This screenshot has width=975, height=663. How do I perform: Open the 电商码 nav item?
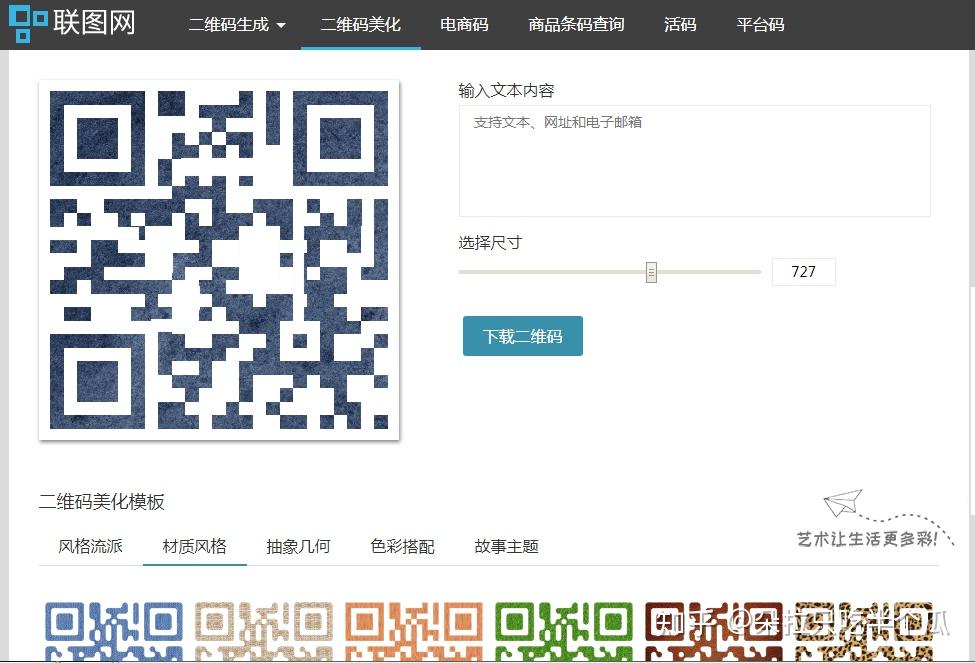464,25
